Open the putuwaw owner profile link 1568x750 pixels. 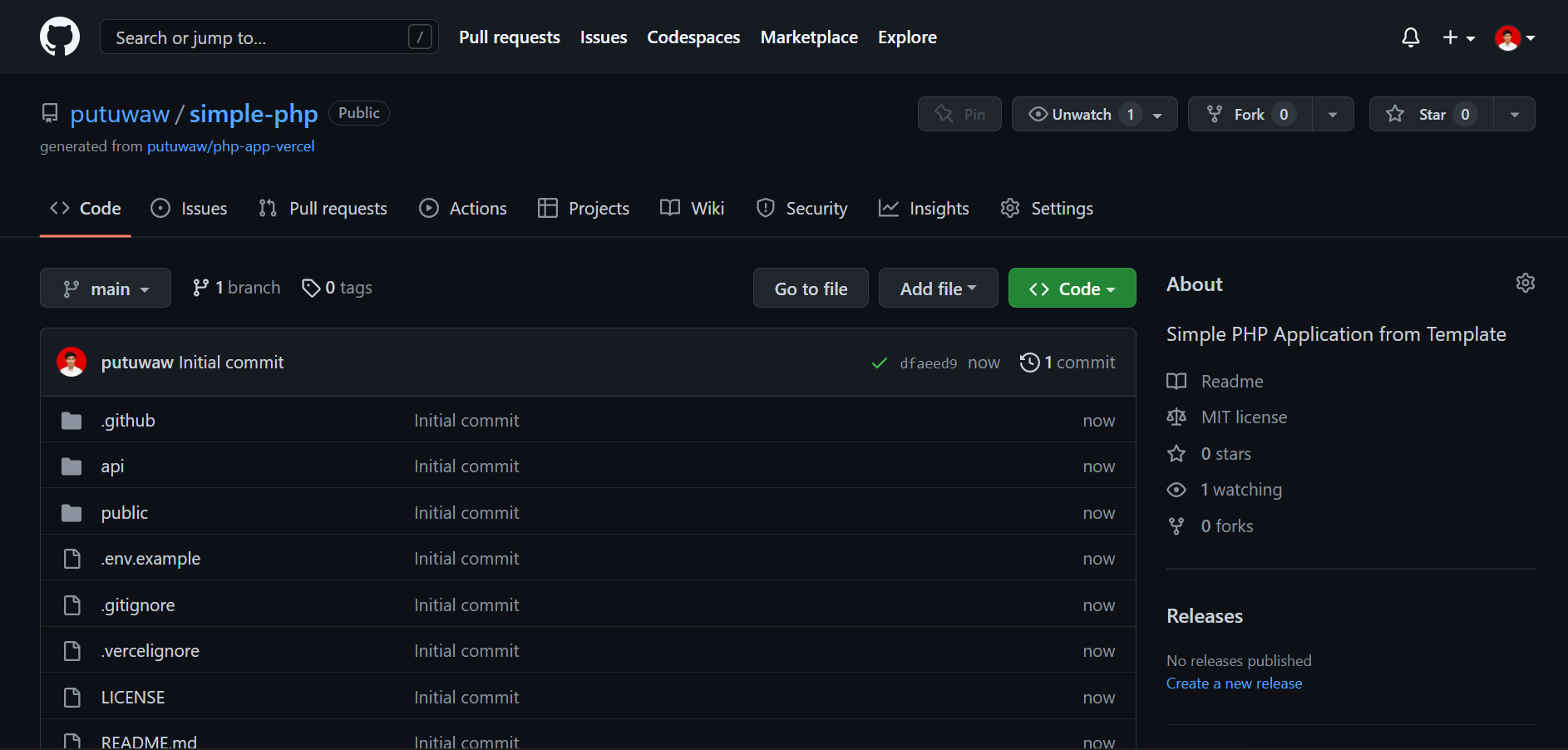[120, 114]
